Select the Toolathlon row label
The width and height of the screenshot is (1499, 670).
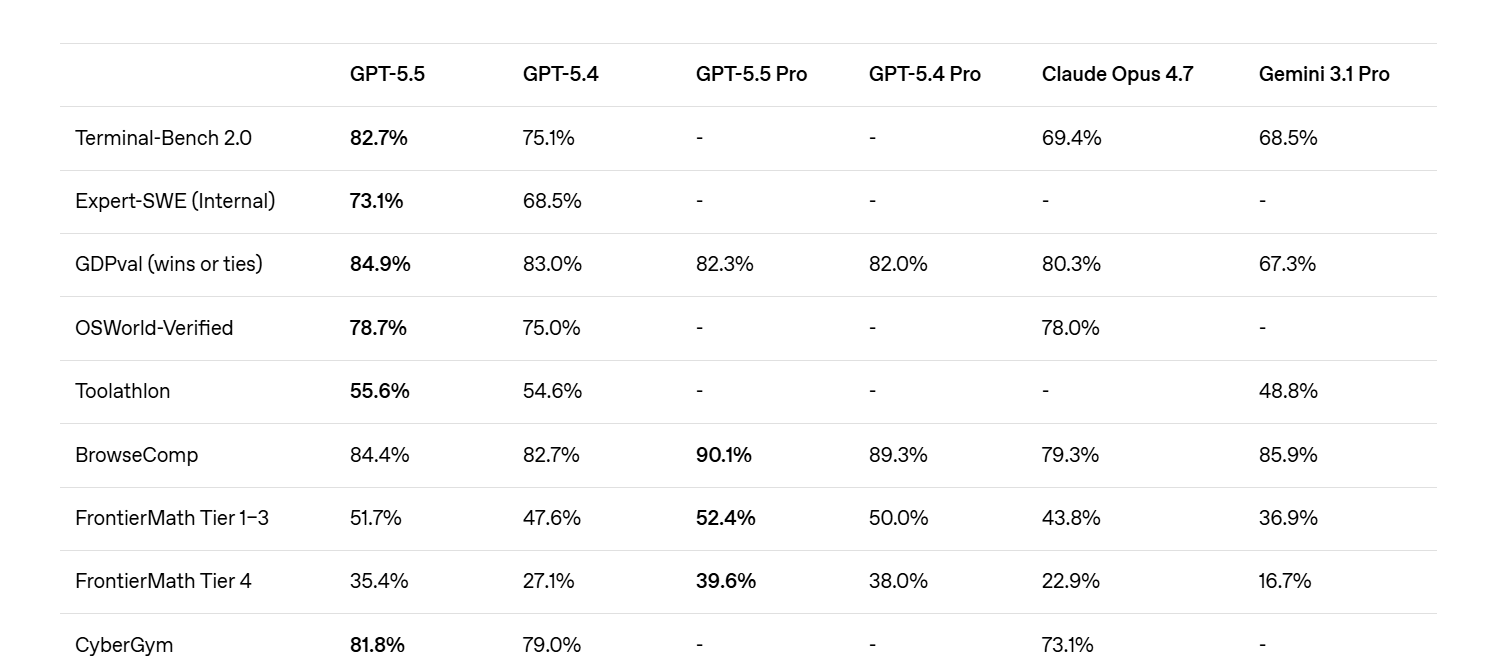[x=122, y=391]
